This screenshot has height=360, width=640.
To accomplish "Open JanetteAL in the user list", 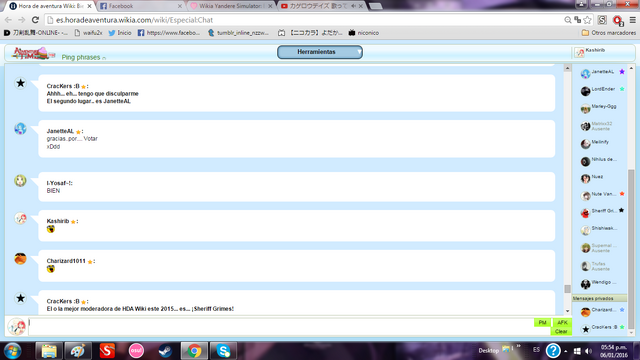I will click(602, 72).
